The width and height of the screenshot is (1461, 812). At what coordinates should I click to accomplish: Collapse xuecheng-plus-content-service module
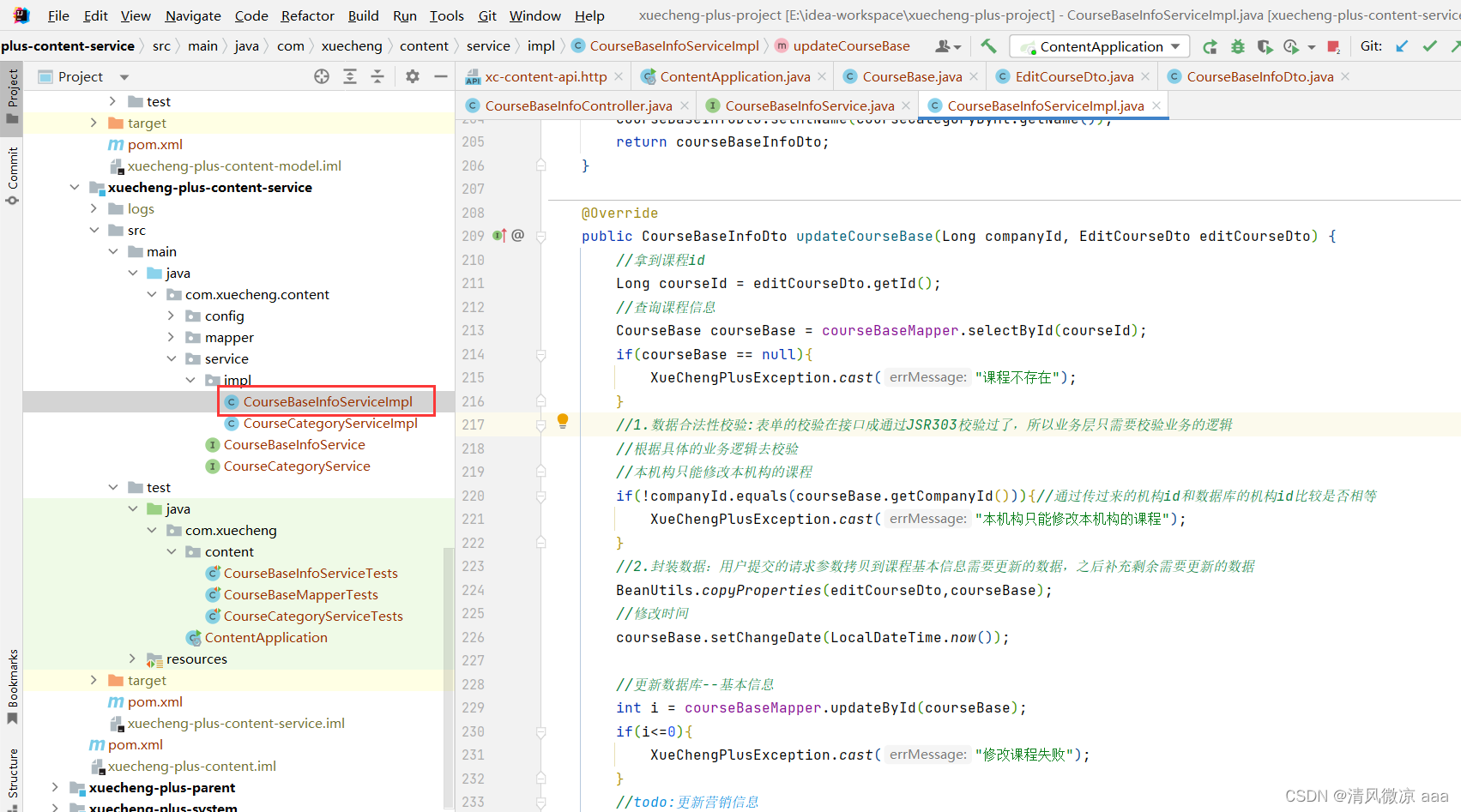pos(75,187)
